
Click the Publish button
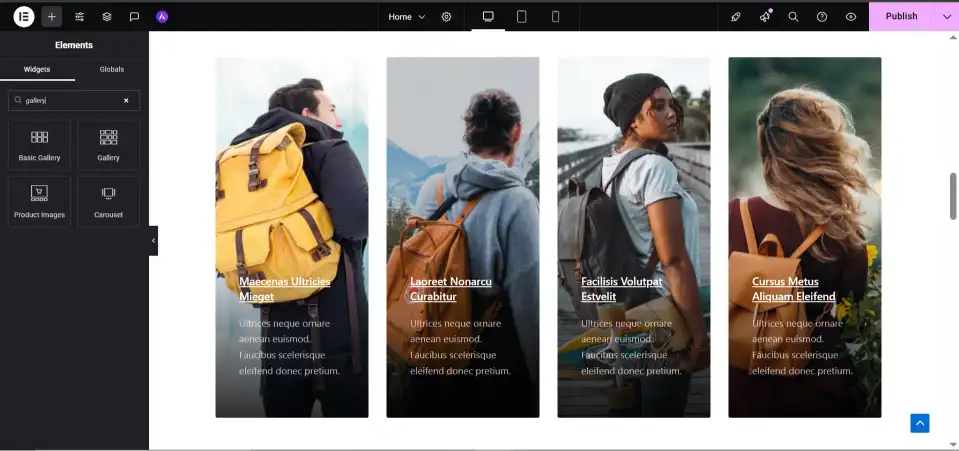pos(901,16)
